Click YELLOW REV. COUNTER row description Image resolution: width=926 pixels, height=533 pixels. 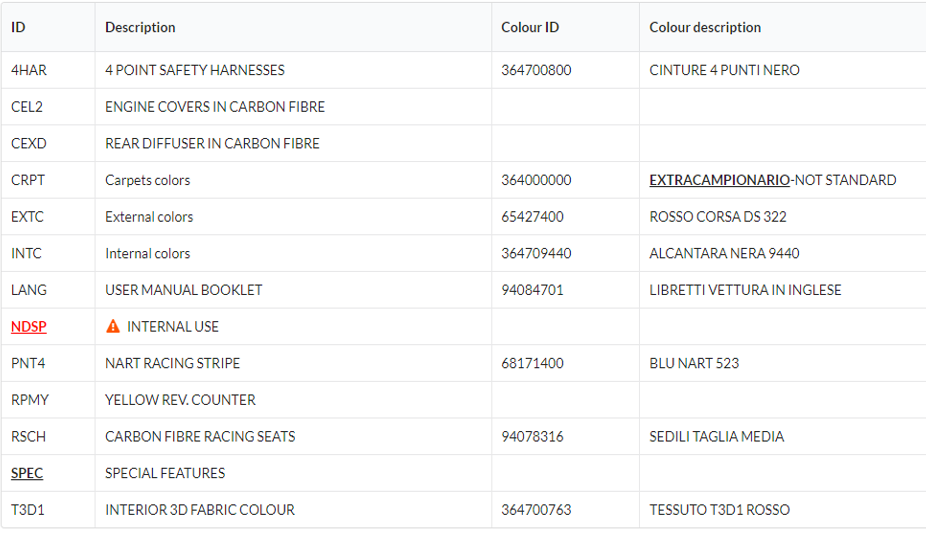(180, 400)
